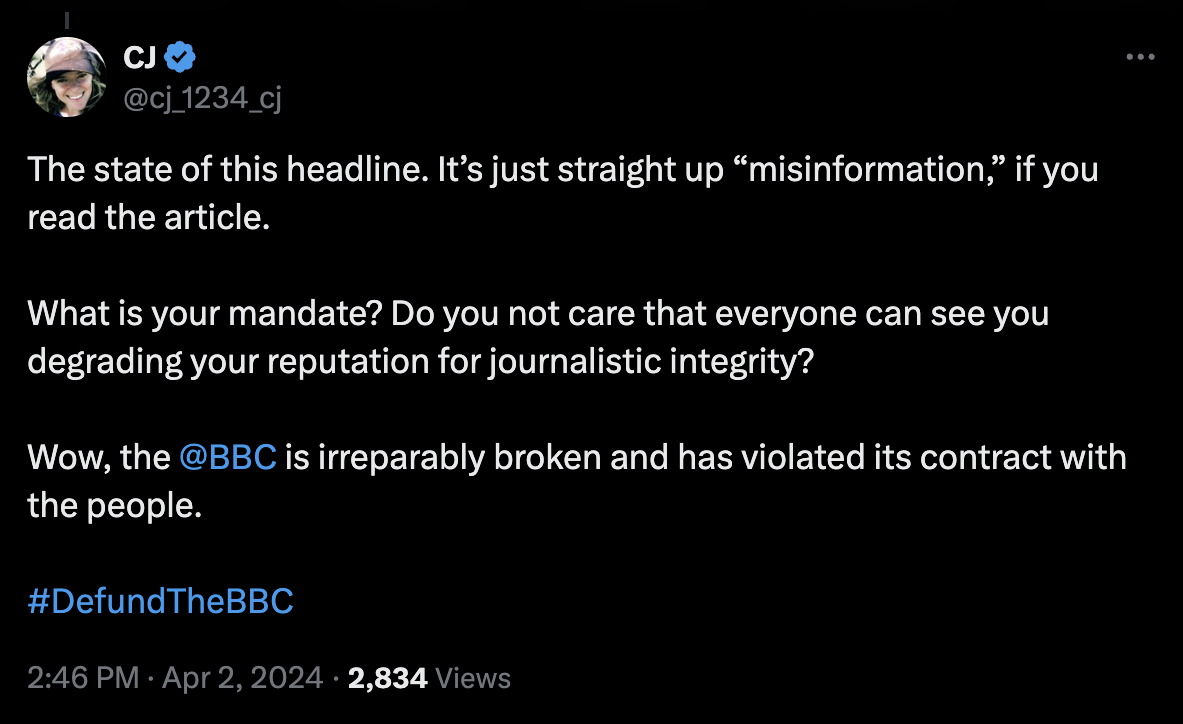Click the 2:46 PM timestamp
The width and height of the screenshot is (1183, 724).
(x=82, y=678)
